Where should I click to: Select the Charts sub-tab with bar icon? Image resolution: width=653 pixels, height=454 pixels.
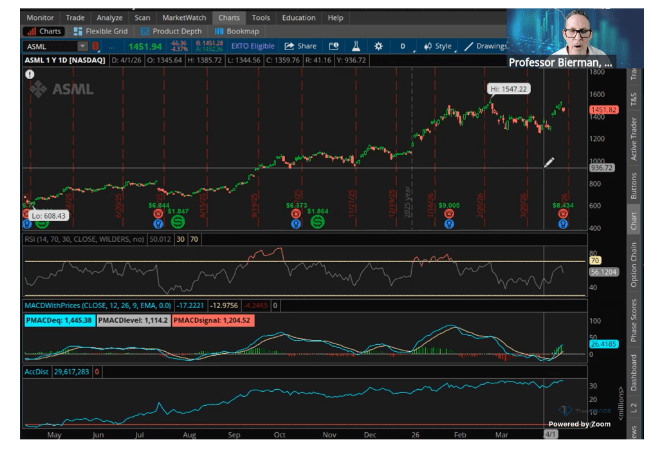(44, 31)
